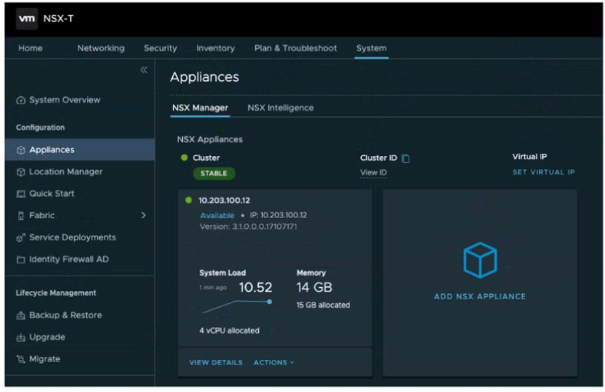Go to Plan & Troubleshoot menu
This screenshot has height=392, width=605.
click(x=296, y=48)
